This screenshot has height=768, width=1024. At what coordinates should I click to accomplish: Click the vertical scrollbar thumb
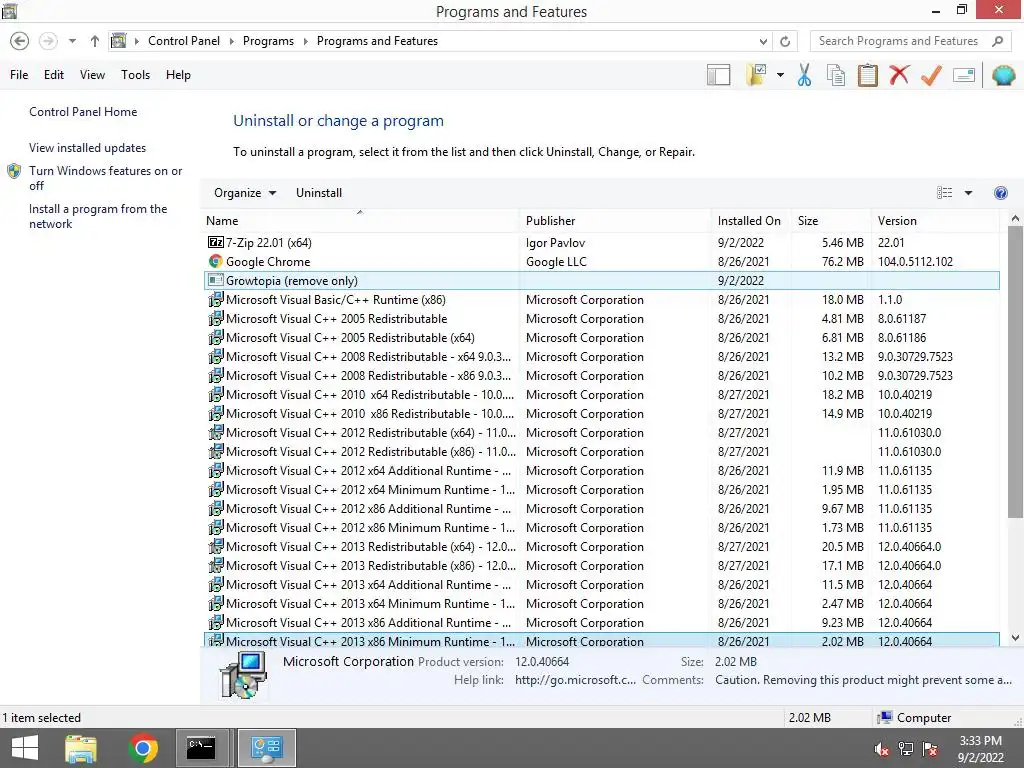coord(1015,372)
